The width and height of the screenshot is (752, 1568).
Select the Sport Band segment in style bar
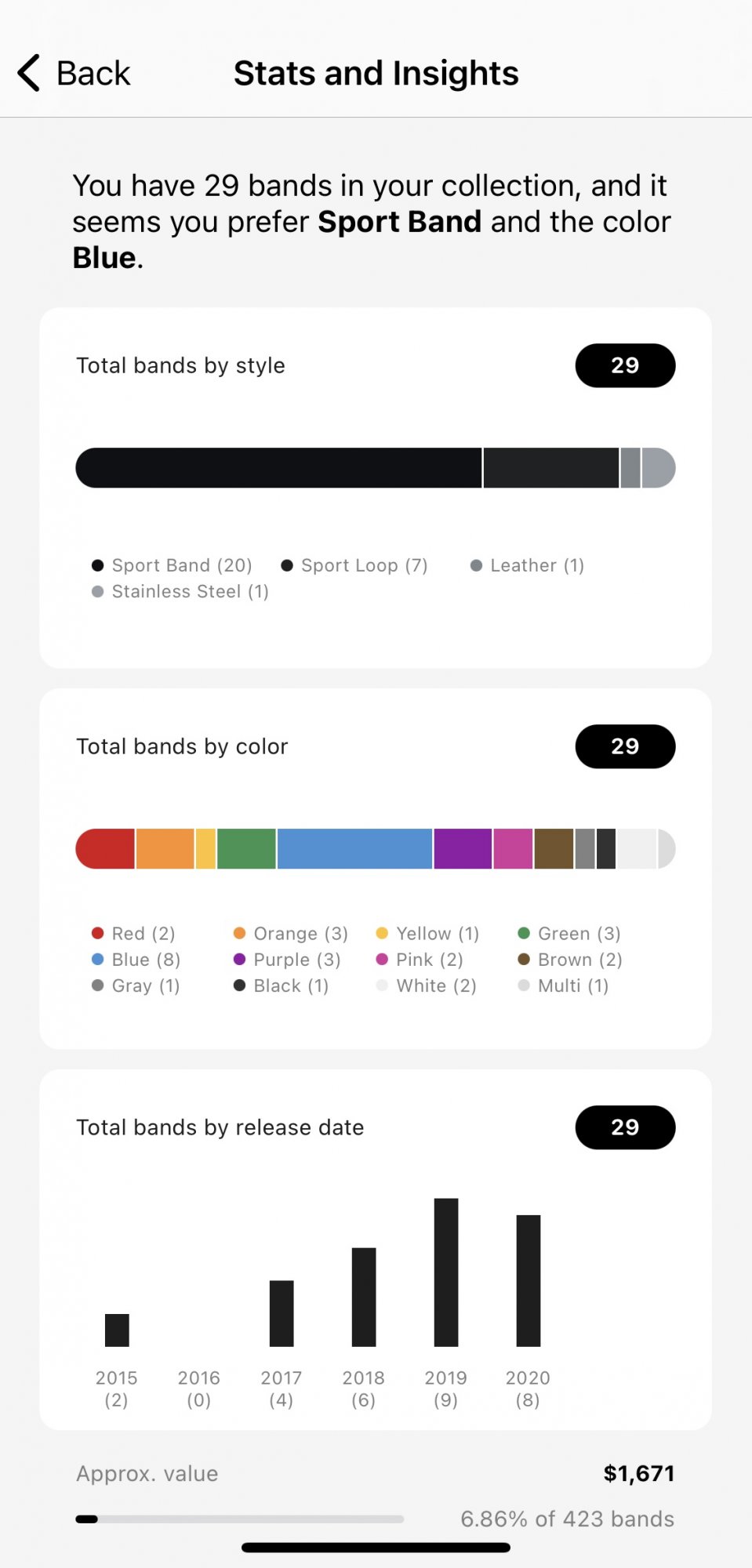pyautogui.click(x=278, y=468)
